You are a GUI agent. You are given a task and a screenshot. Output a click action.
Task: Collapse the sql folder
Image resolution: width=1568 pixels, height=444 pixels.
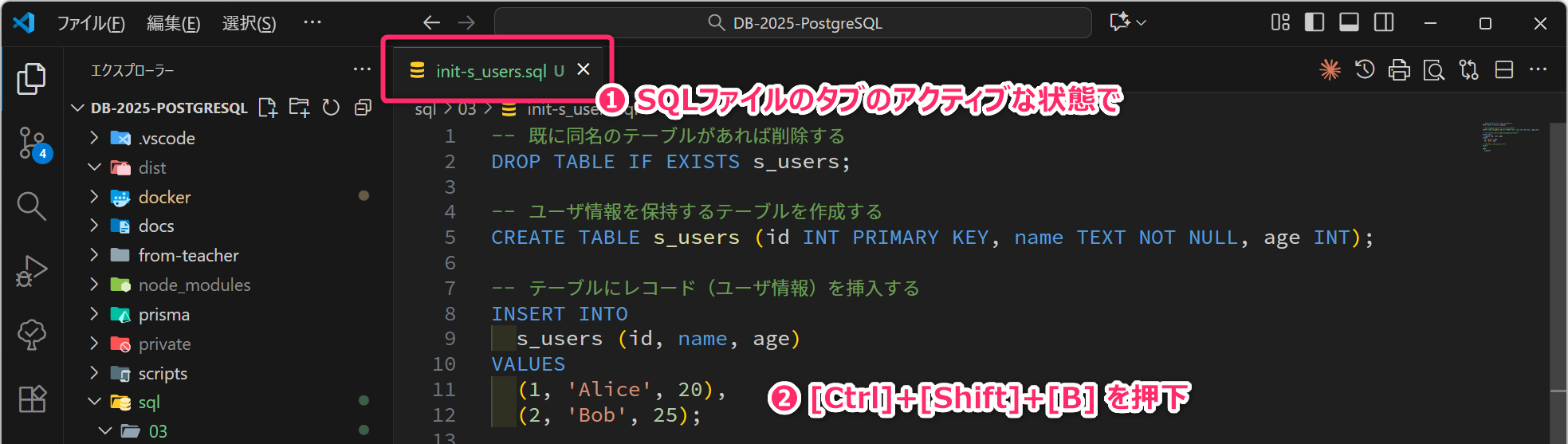(149, 402)
